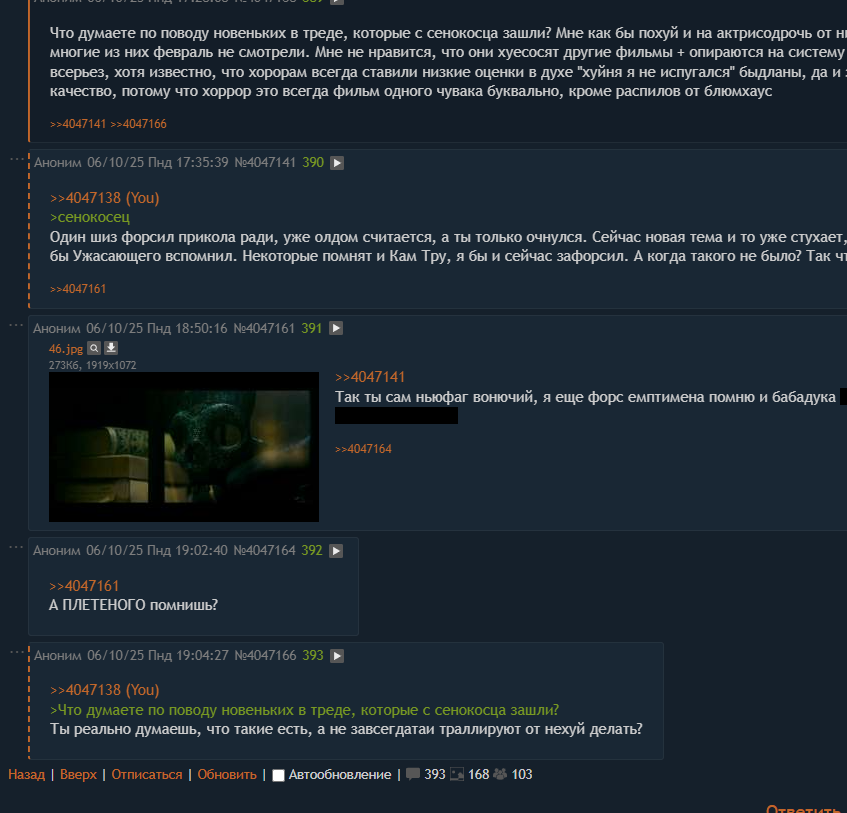Open the three-dots menu for post 391
The width and height of the screenshot is (847, 813).
coord(16,324)
